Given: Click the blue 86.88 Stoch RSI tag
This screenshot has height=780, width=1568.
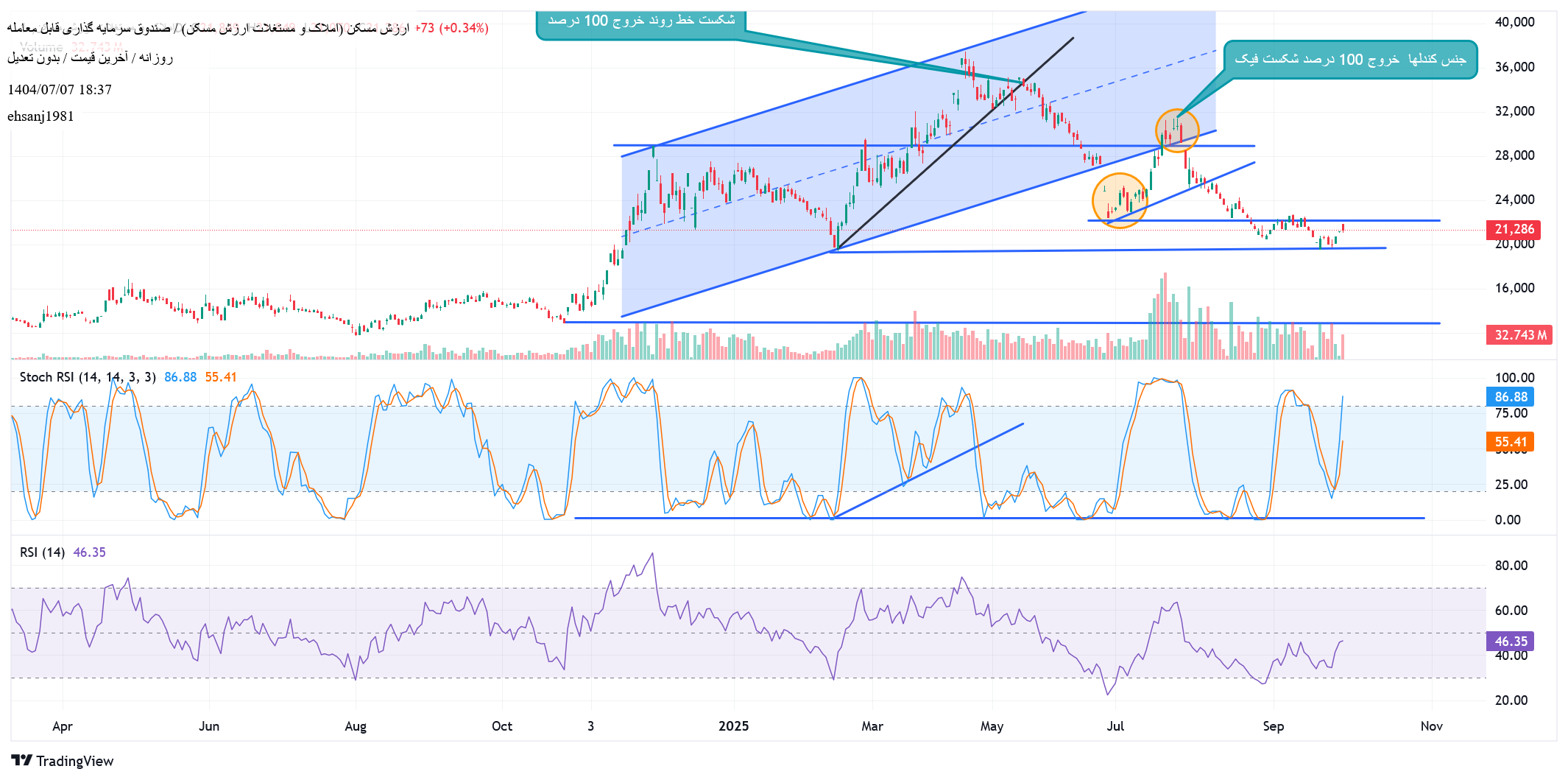Looking at the screenshot, I should coord(1510,397).
